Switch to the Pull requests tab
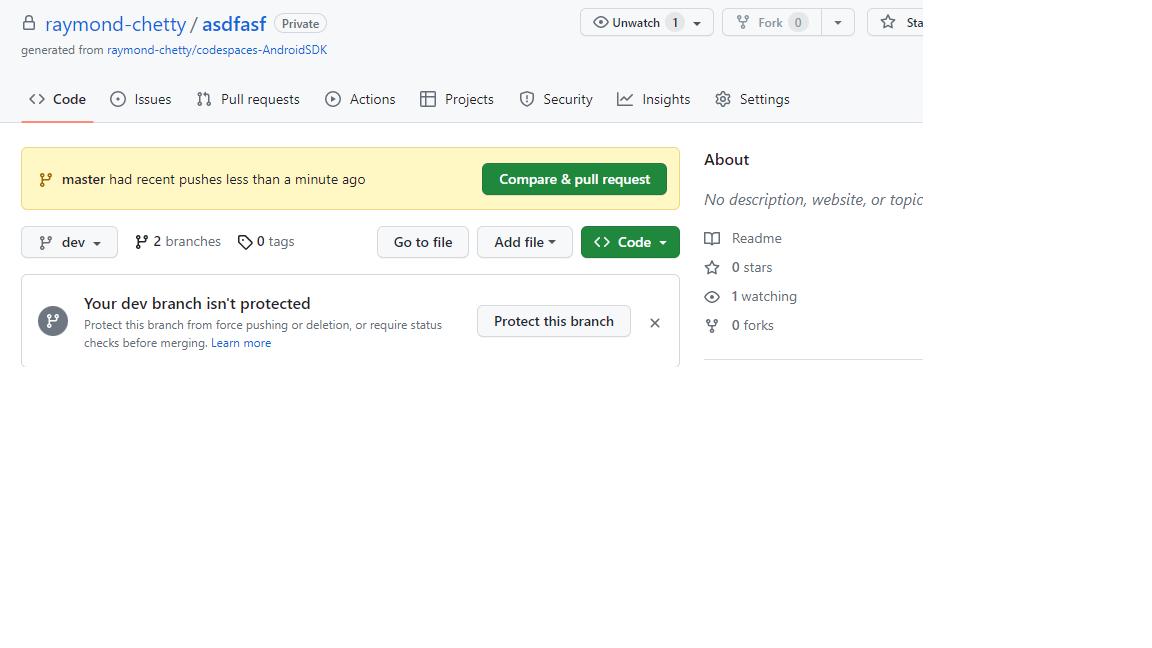The width and height of the screenshot is (1152, 648). [248, 98]
